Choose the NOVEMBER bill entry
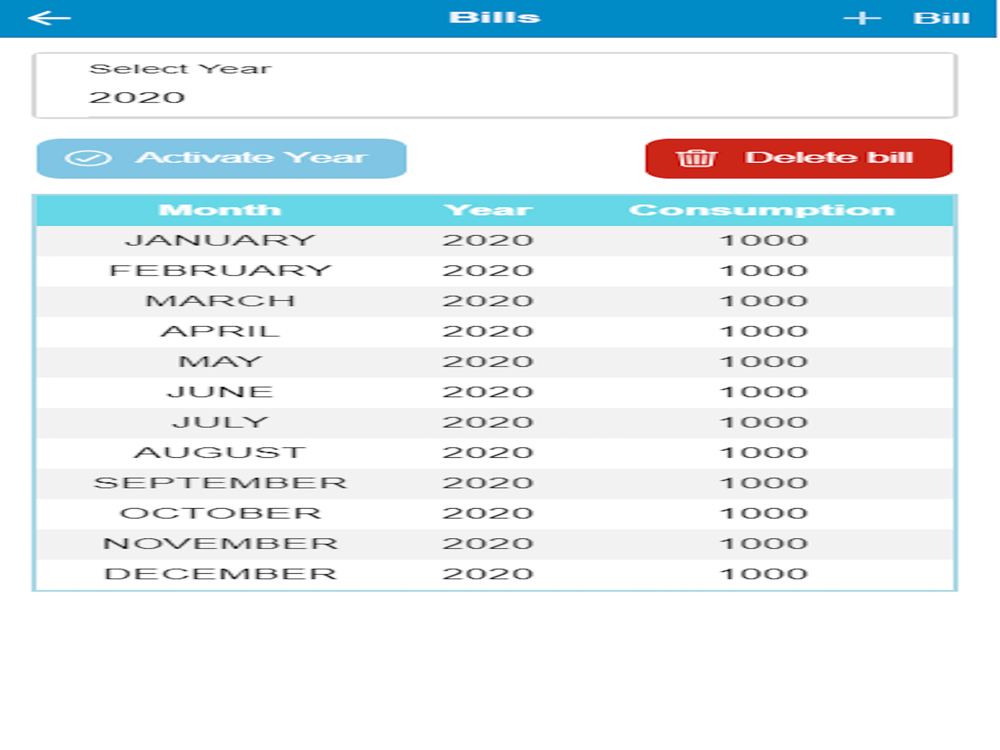 [x=495, y=543]
